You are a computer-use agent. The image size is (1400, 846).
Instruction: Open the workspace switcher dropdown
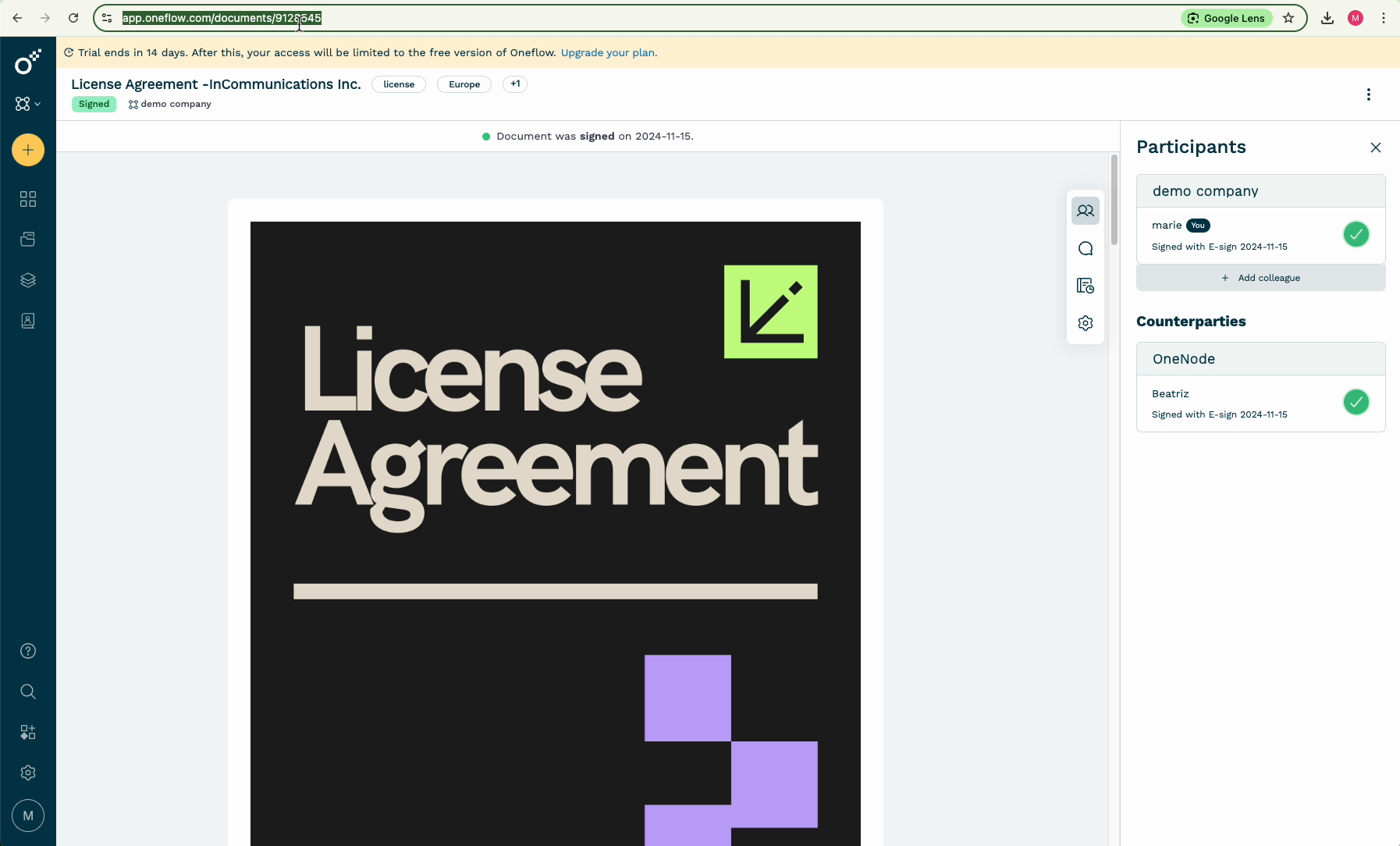tap(28, 104)
